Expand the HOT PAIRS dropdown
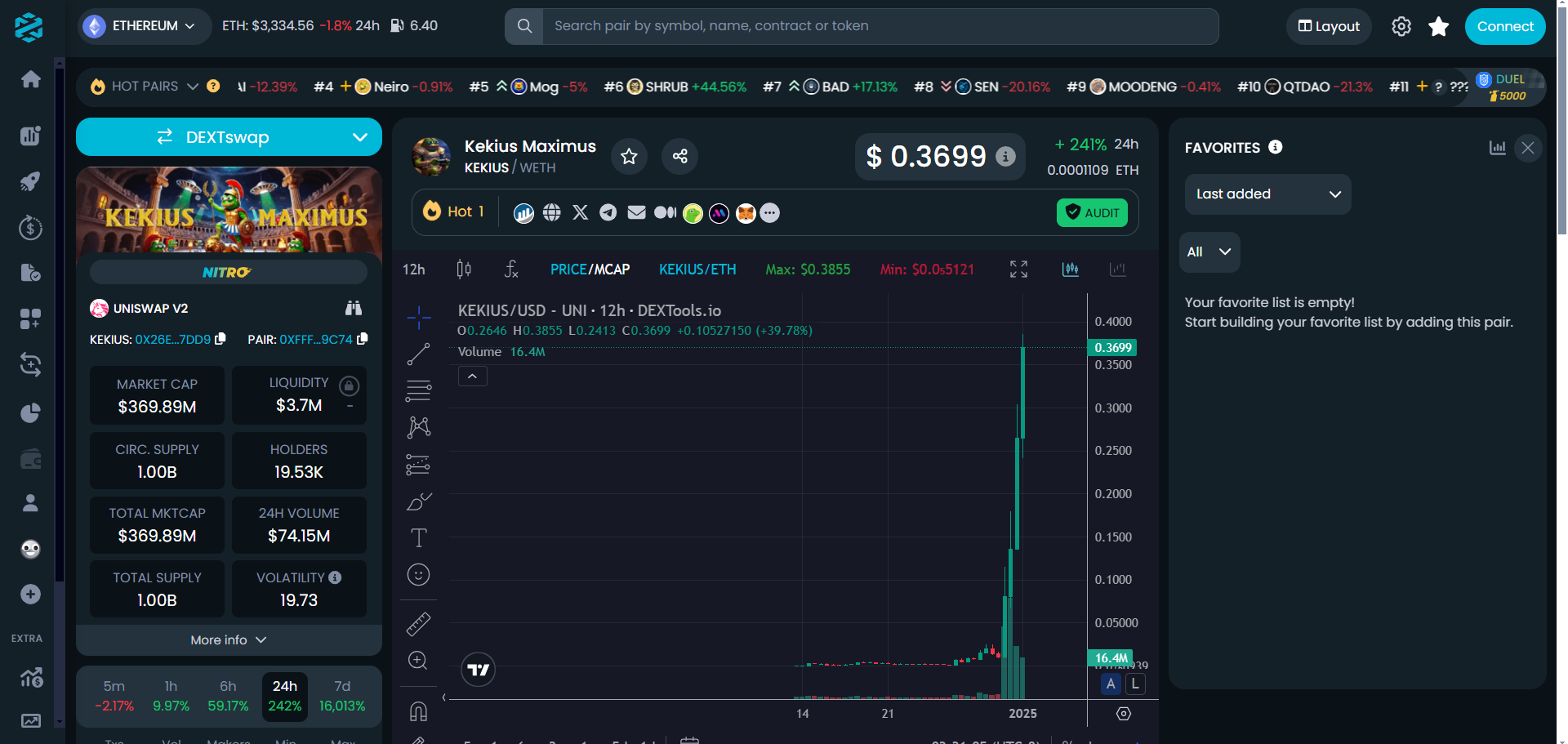The width and height of the screenshot is (1568, 744). 193,87
